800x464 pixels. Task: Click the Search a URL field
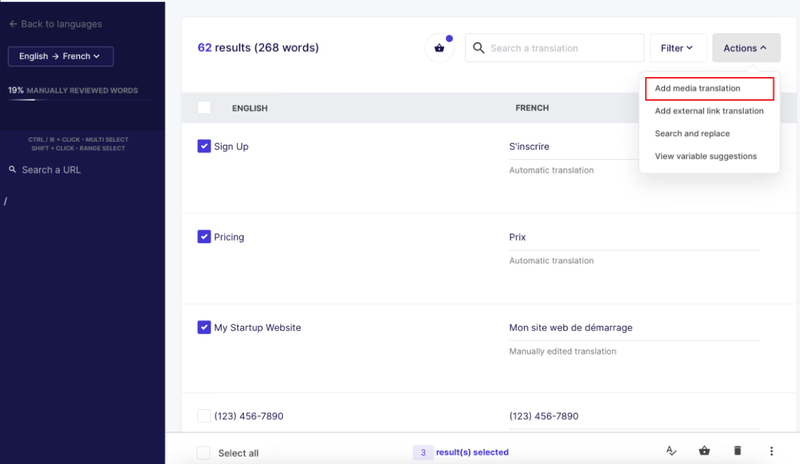pyautogui.click(x=51, y=170)
